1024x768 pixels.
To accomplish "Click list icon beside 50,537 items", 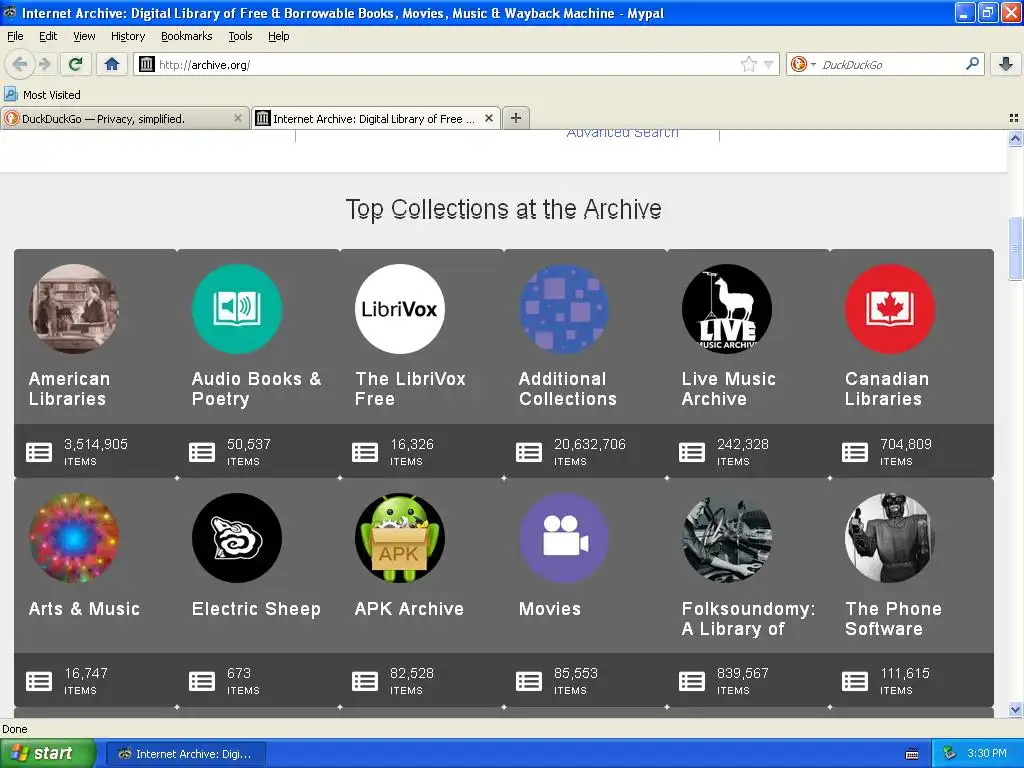I will [202, 452].
